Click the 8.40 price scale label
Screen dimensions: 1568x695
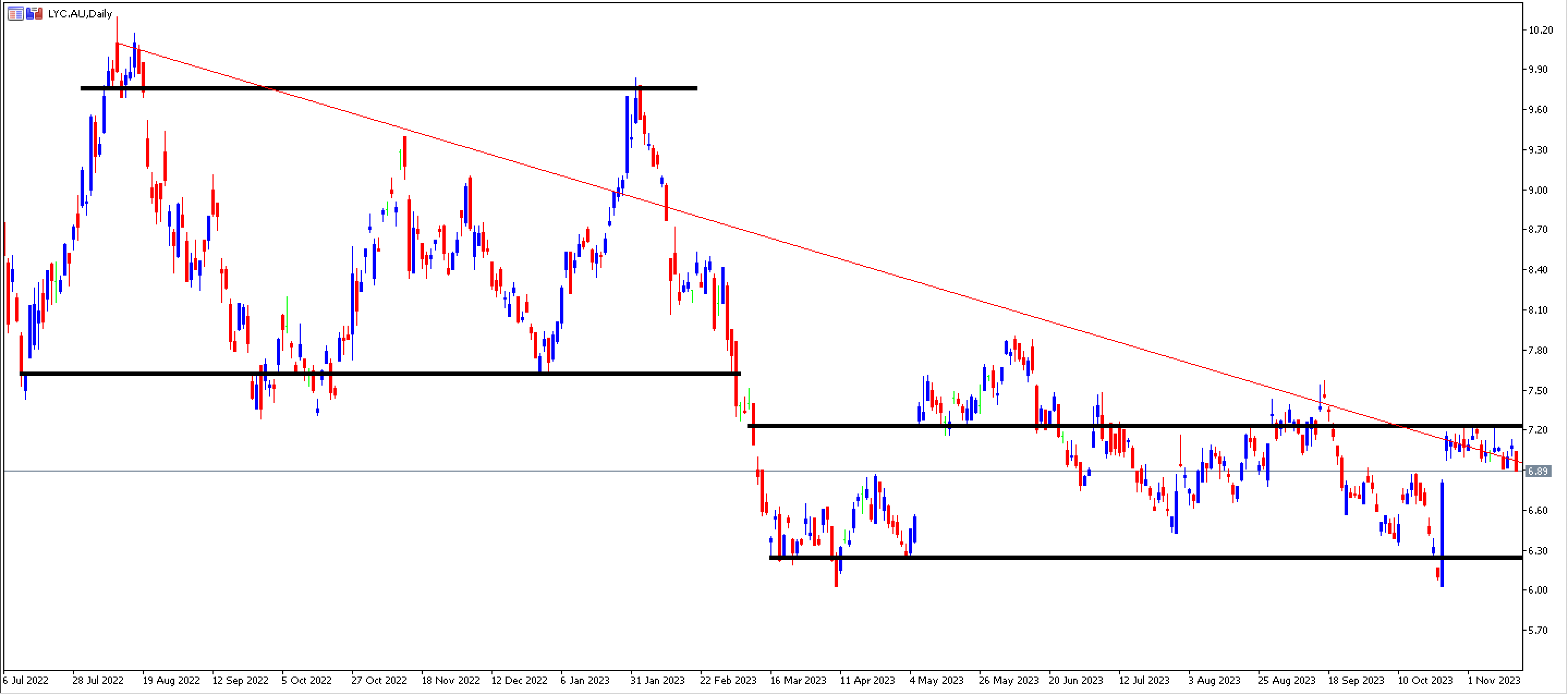tap(1537, 270)
